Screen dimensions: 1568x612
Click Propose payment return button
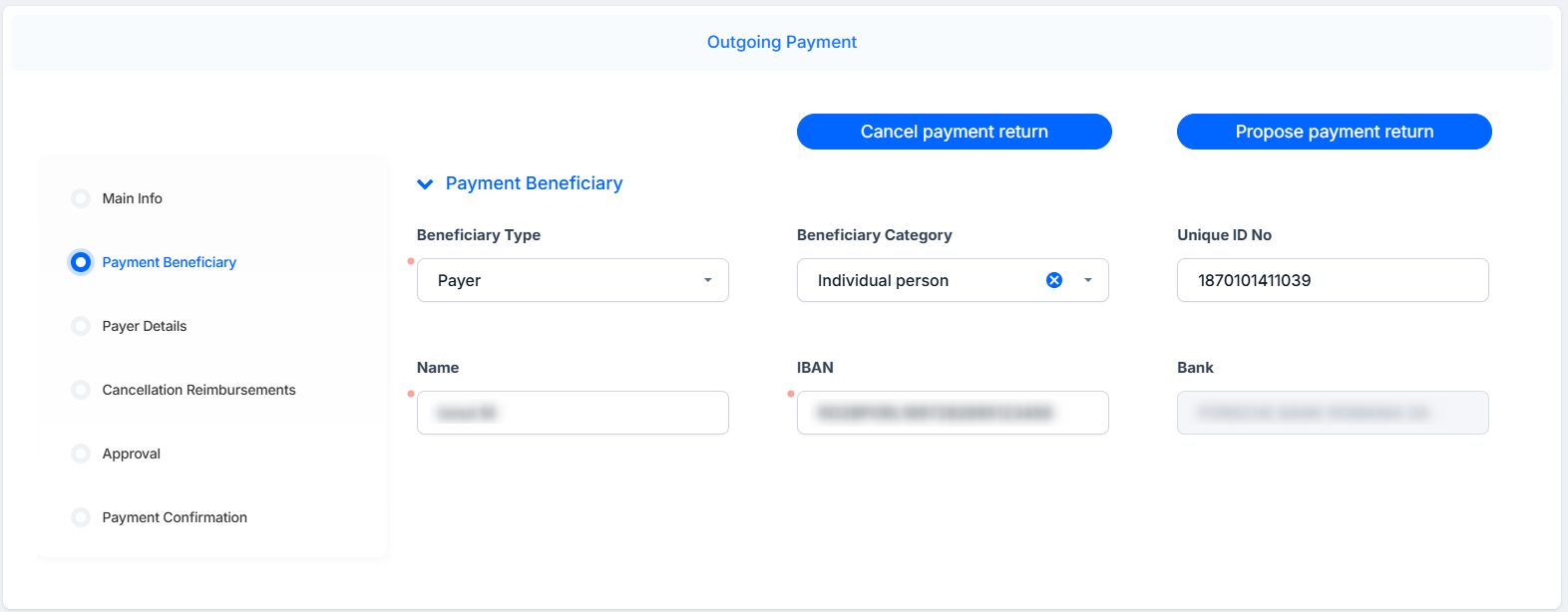point(1335,132)
